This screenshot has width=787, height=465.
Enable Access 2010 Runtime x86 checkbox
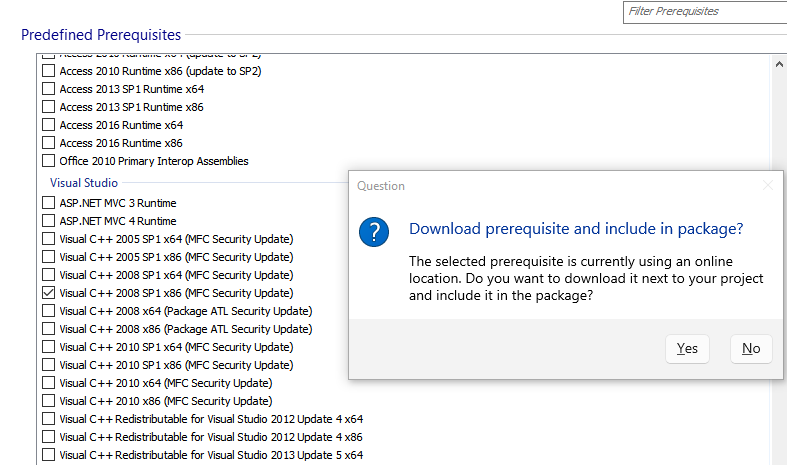click(x=49, y=71)
